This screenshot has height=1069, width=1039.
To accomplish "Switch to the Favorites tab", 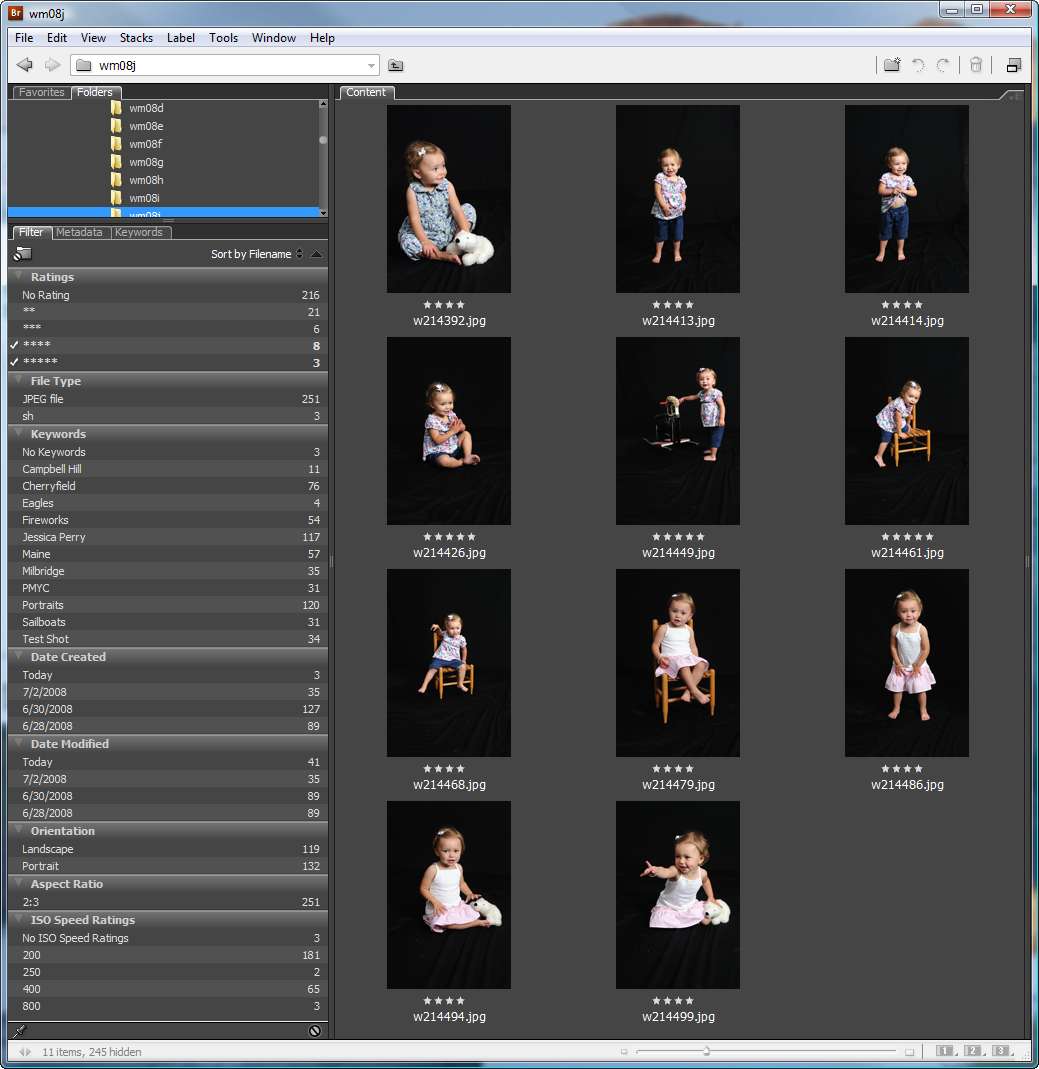I will coord(42,92).
